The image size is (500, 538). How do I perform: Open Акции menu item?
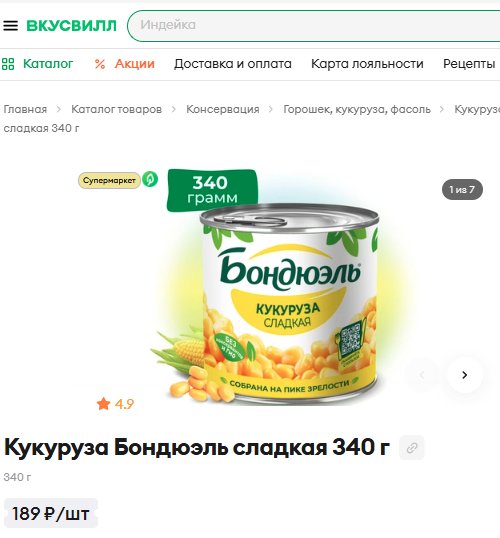(x=135, y=64)
